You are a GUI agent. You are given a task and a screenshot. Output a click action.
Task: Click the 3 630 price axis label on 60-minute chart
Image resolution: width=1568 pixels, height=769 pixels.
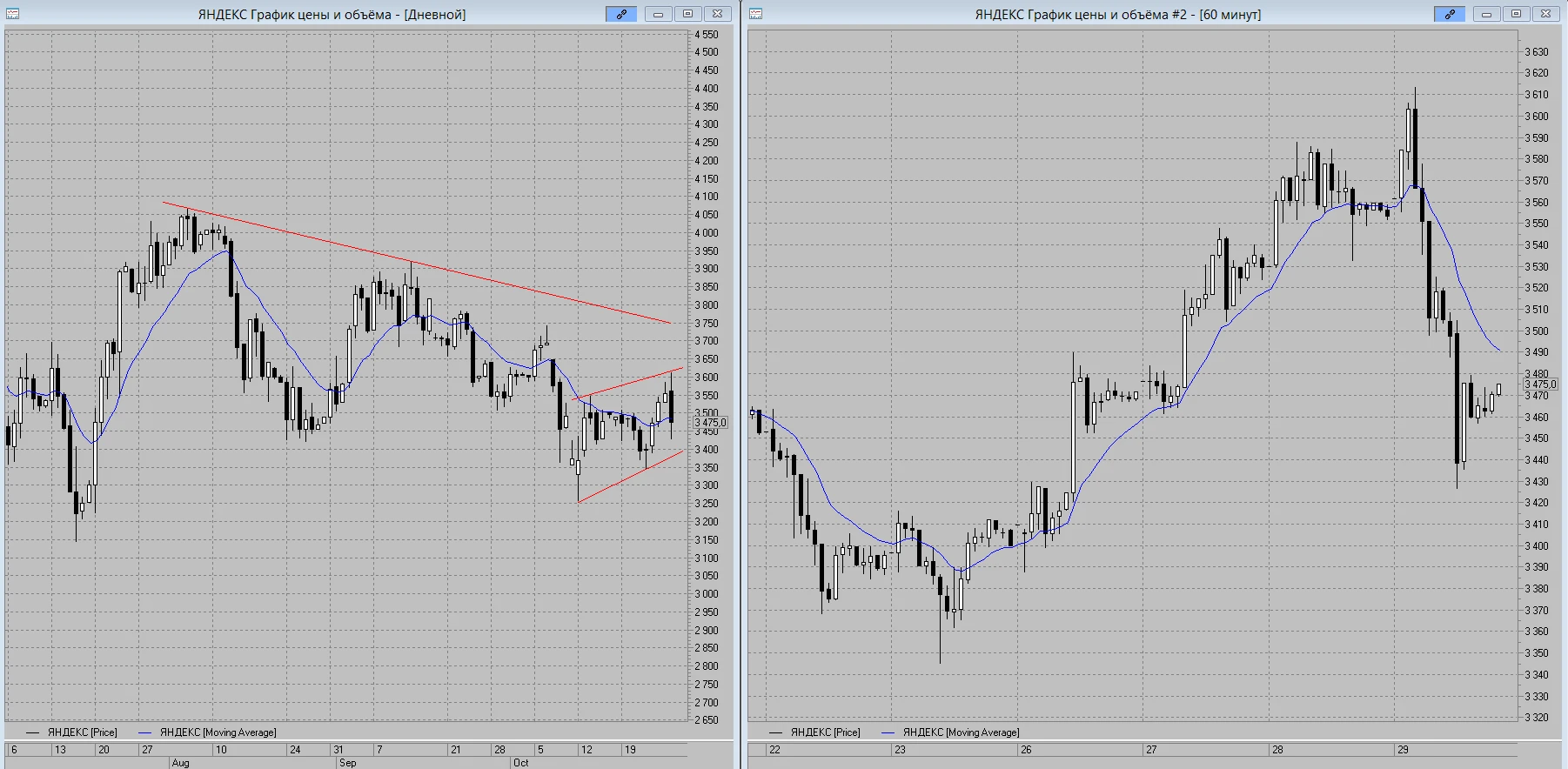(1537, 52)
